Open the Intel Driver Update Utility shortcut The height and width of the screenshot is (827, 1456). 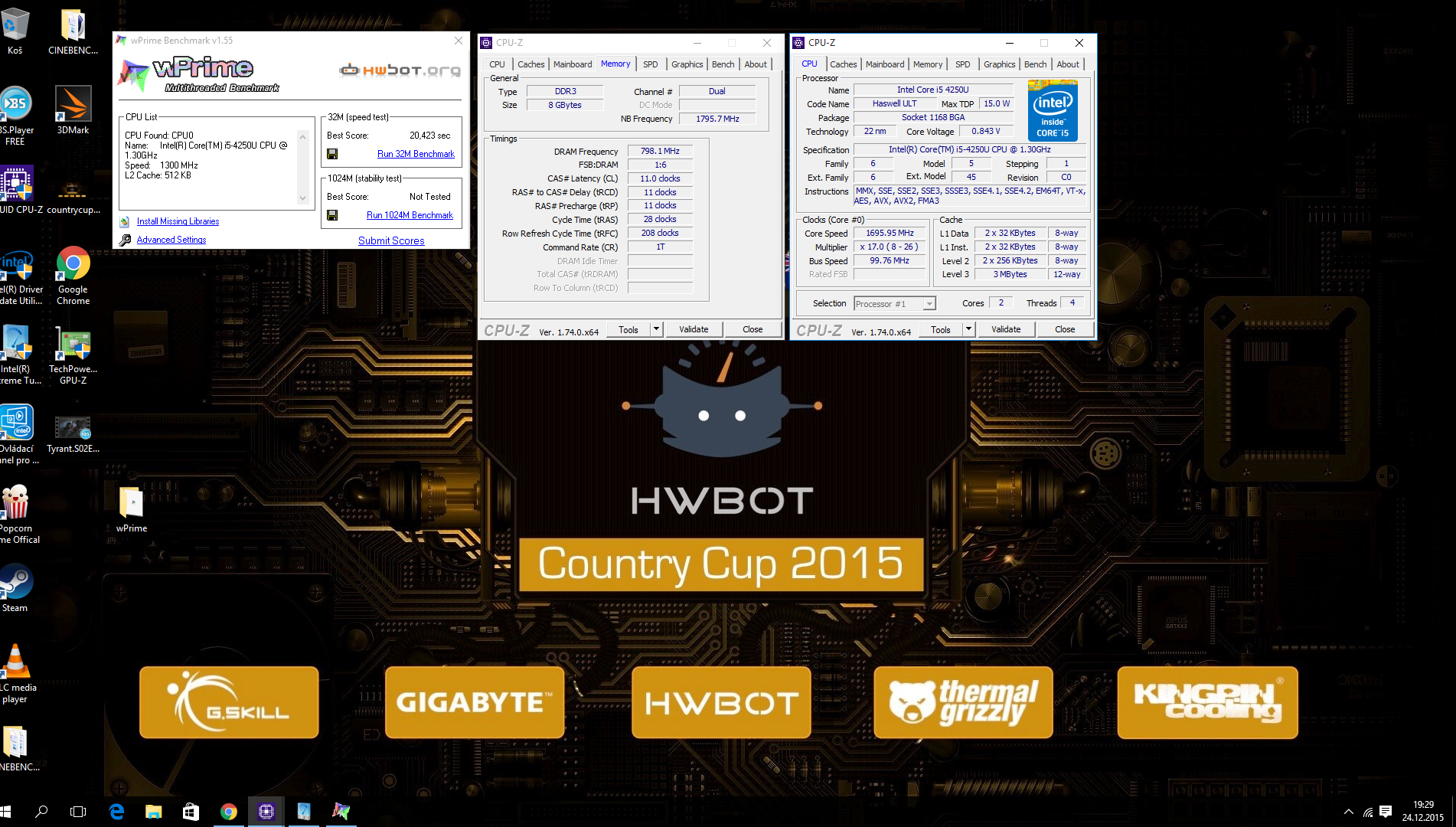[18, 276]
